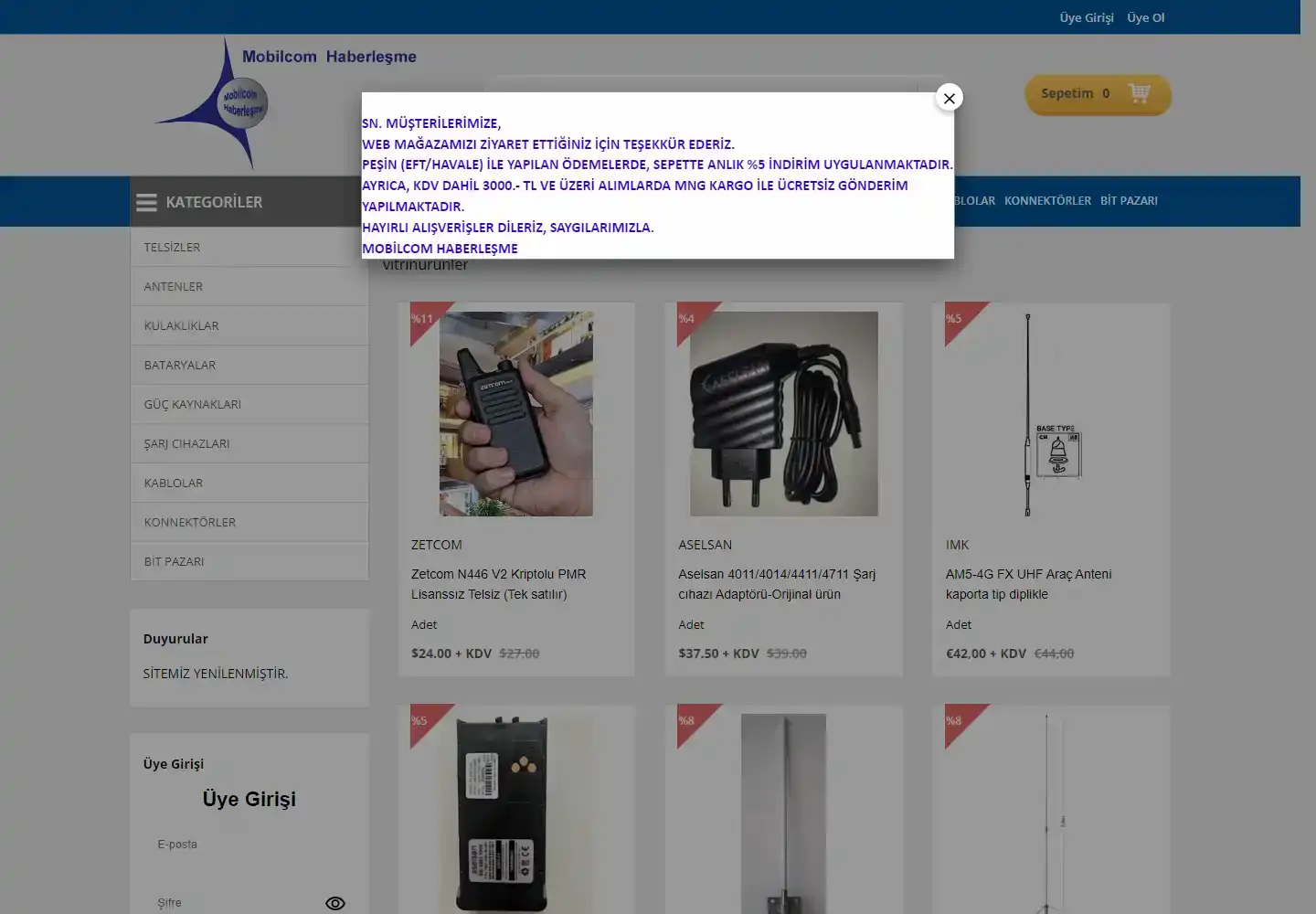Viewport: 1316px width, 914px height.
Task: Click the tall base antenna product image
Action: 1051,813
